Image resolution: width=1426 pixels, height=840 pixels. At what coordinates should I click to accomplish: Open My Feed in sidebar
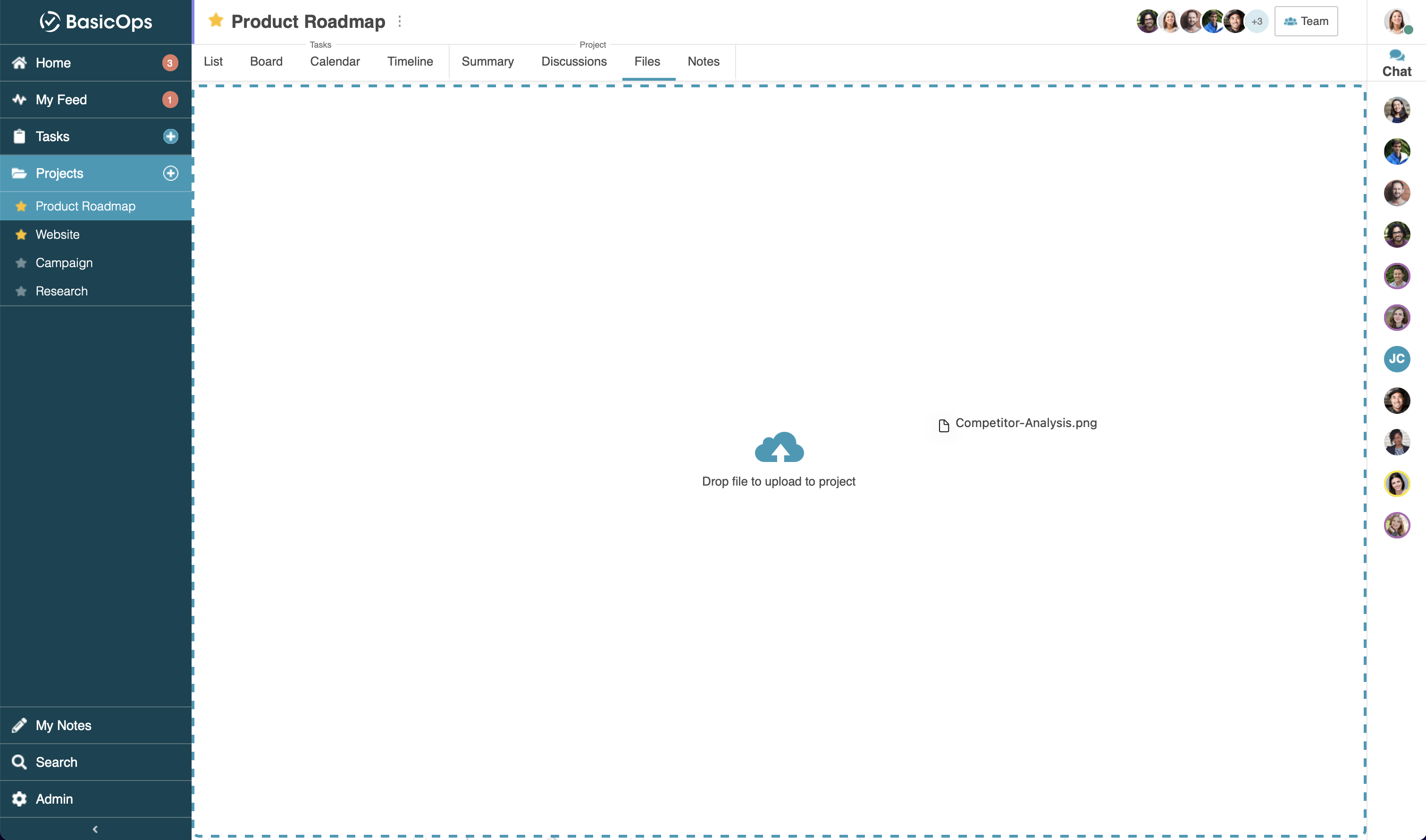pyautogui.click(x=61, y=100)
